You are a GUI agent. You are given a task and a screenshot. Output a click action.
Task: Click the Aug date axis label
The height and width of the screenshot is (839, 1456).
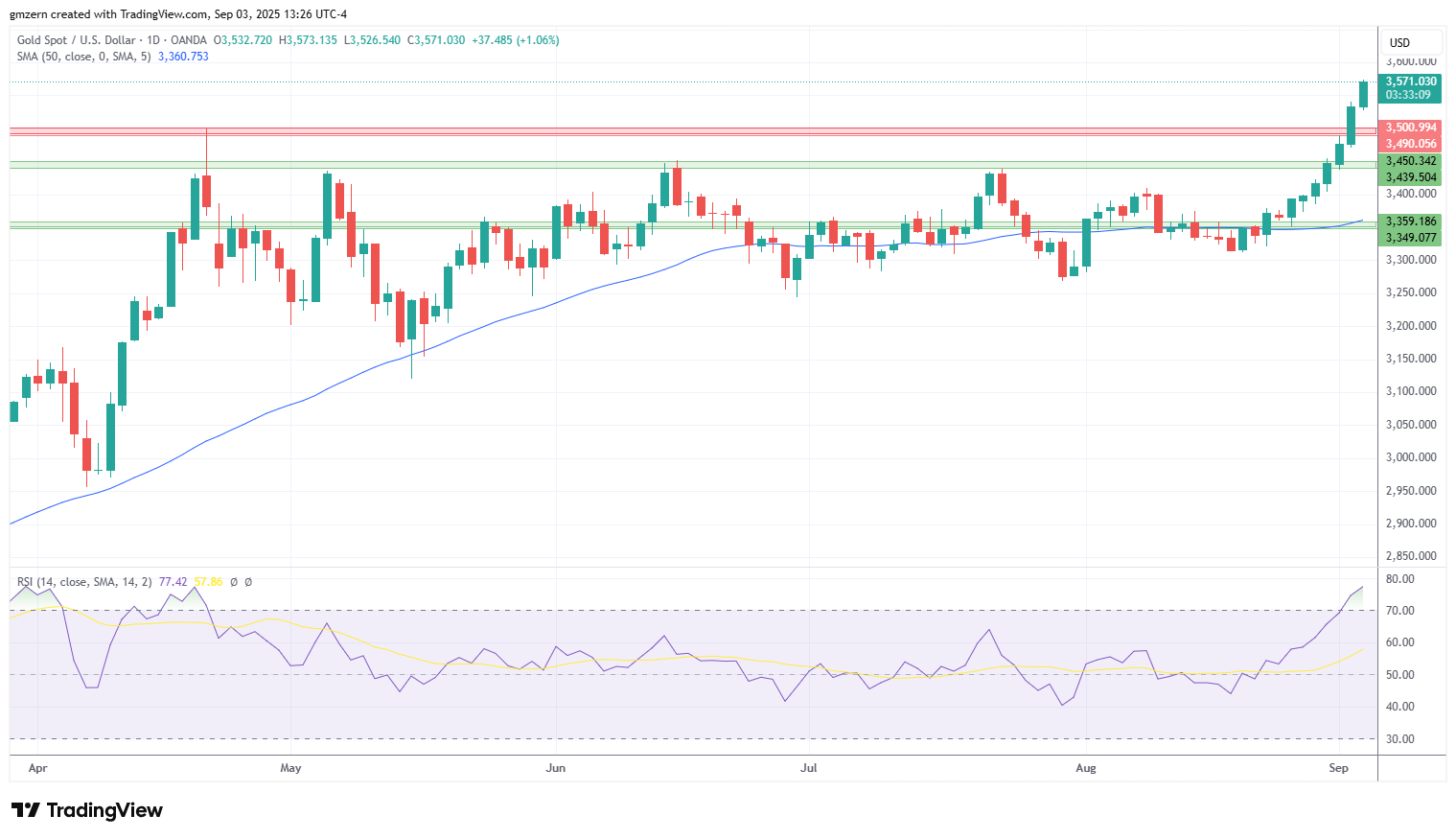(1085, 768)
